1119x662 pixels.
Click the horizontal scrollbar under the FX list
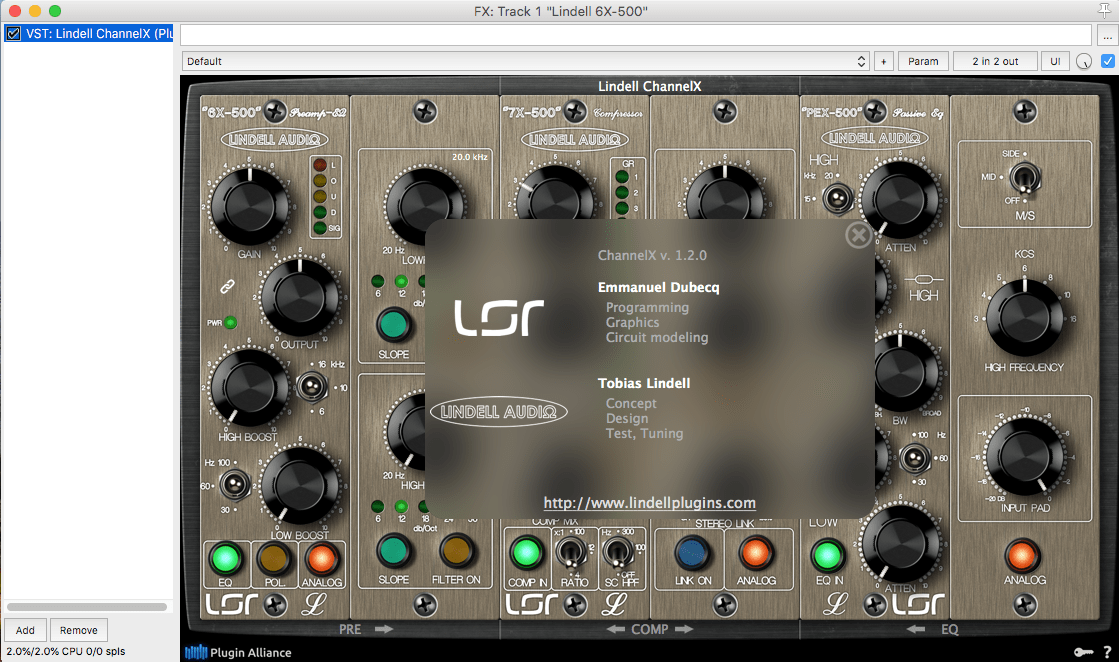click(87, 607)
